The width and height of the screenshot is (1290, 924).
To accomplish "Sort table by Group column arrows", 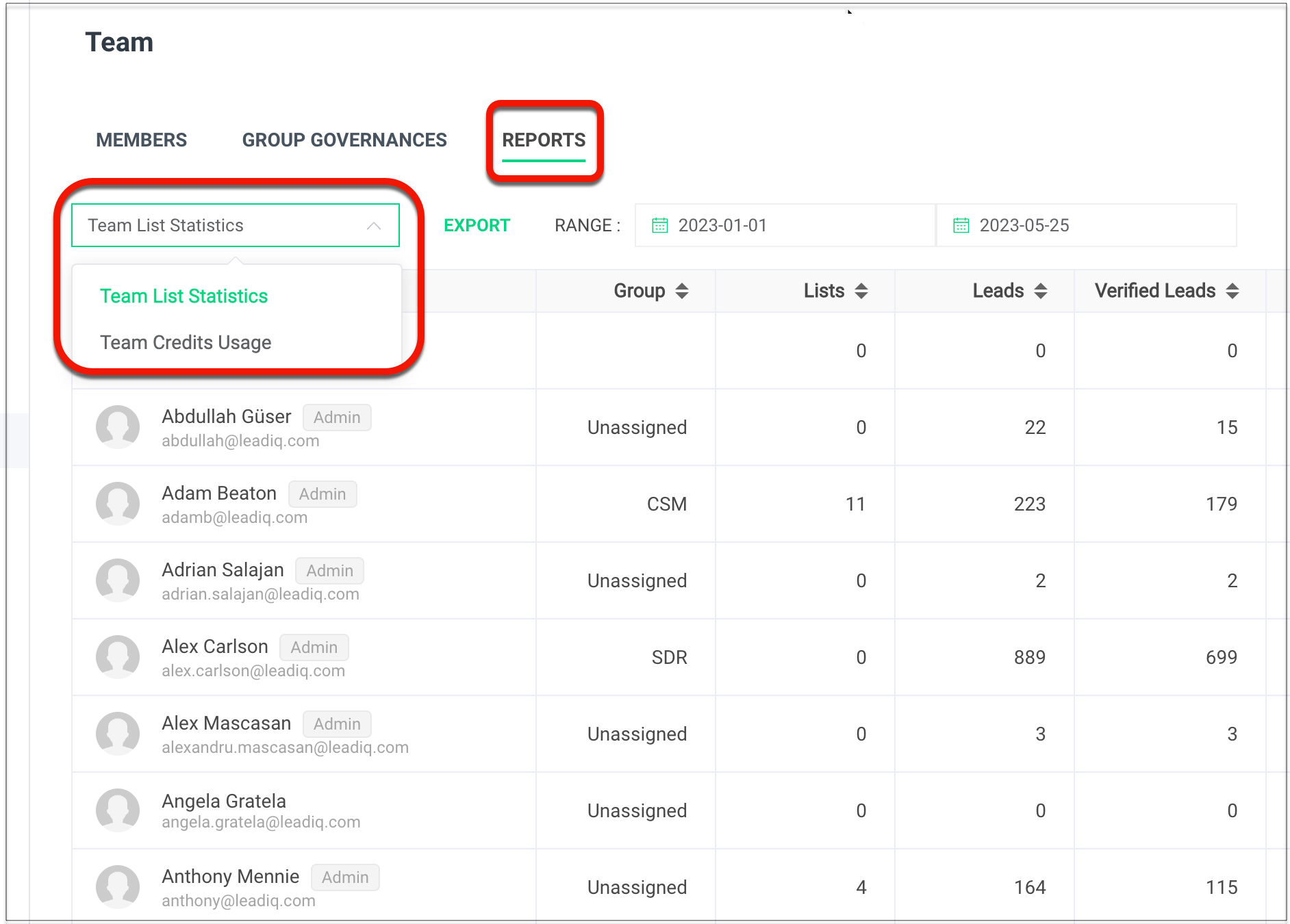I will click(681, 291).
